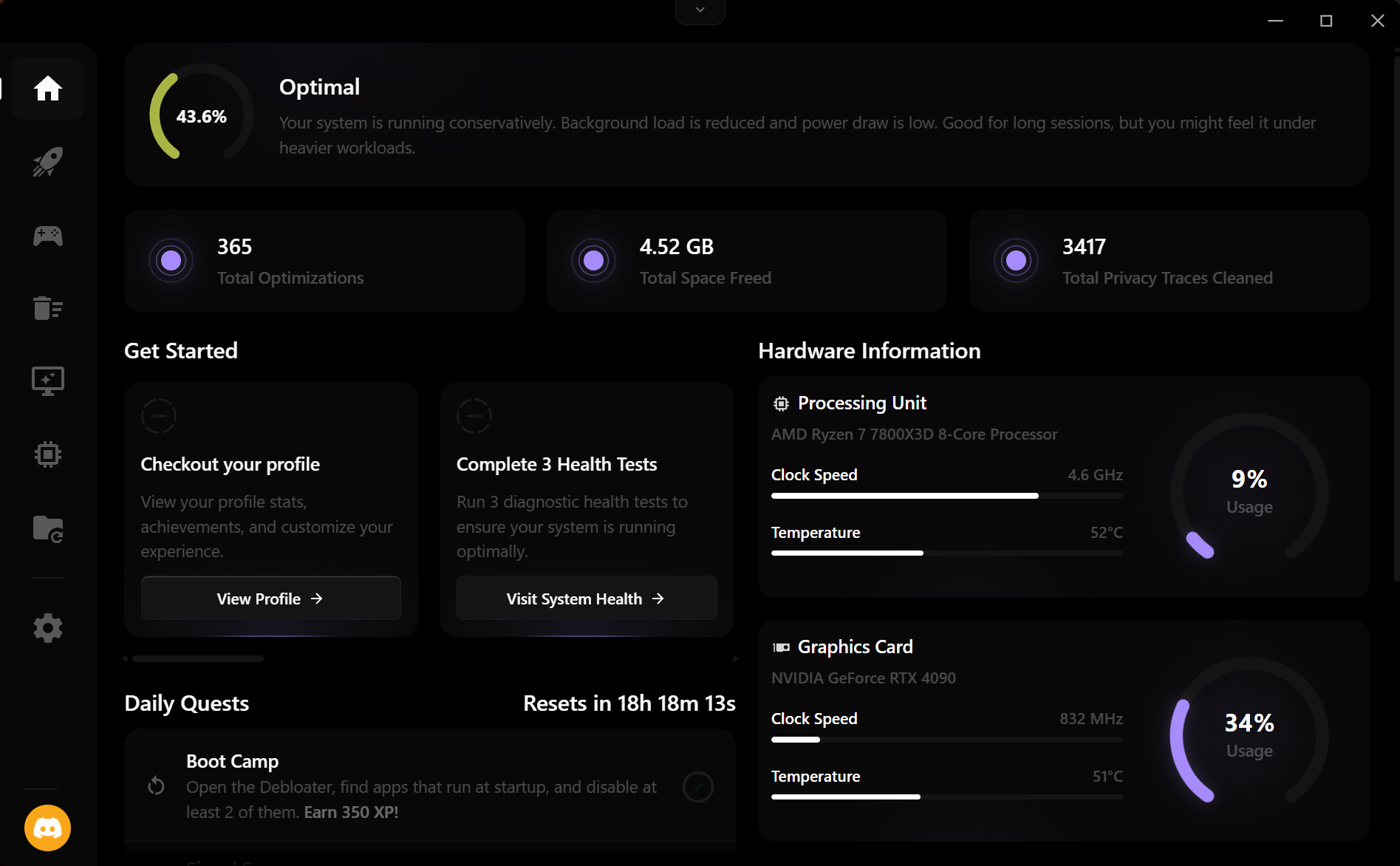1400x866 pixels.
Task: Click the Complete 3 Health Tests title
Action: [557, 464]
